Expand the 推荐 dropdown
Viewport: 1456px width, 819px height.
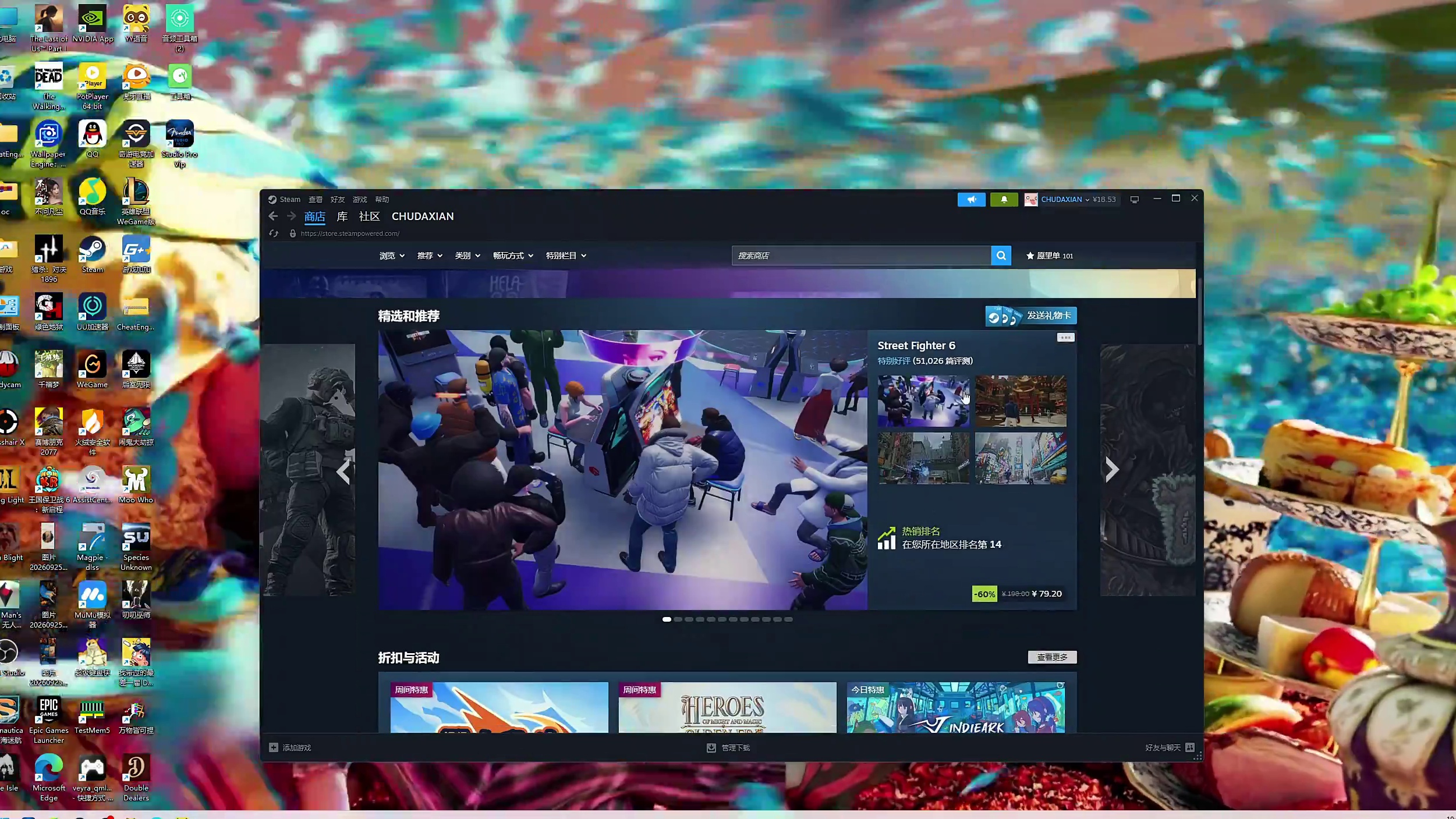430,256
